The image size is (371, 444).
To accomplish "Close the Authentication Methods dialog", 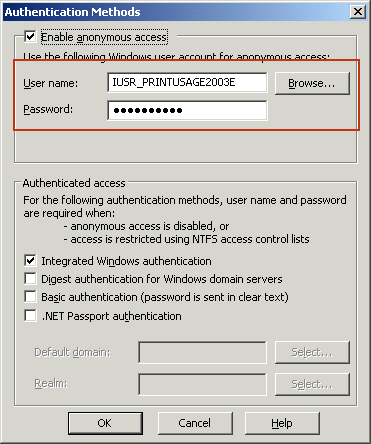I will pyautogui.click(x=357, y=12).
